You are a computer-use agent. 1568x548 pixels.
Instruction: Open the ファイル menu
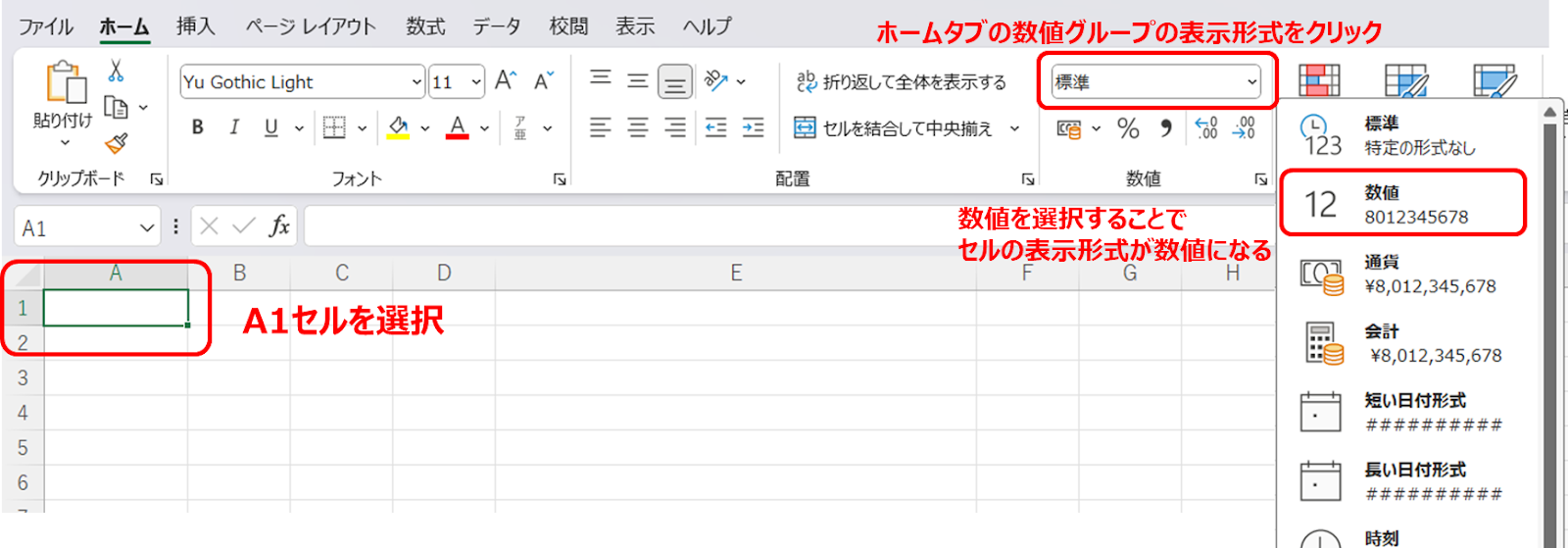[46, 26]
